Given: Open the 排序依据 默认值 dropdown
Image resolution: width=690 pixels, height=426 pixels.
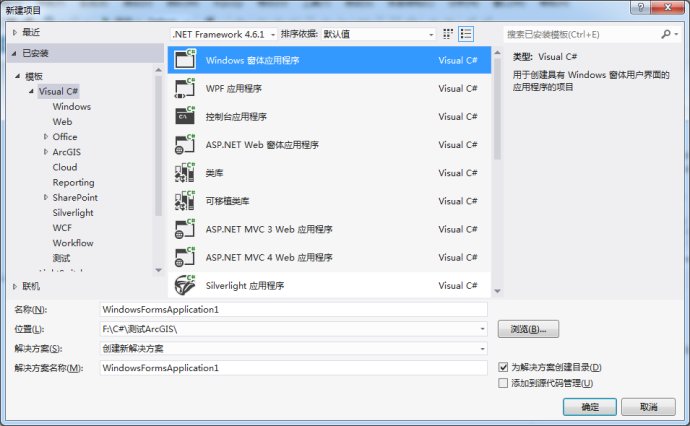Looking at the screenshot, I should click(378, 34).
